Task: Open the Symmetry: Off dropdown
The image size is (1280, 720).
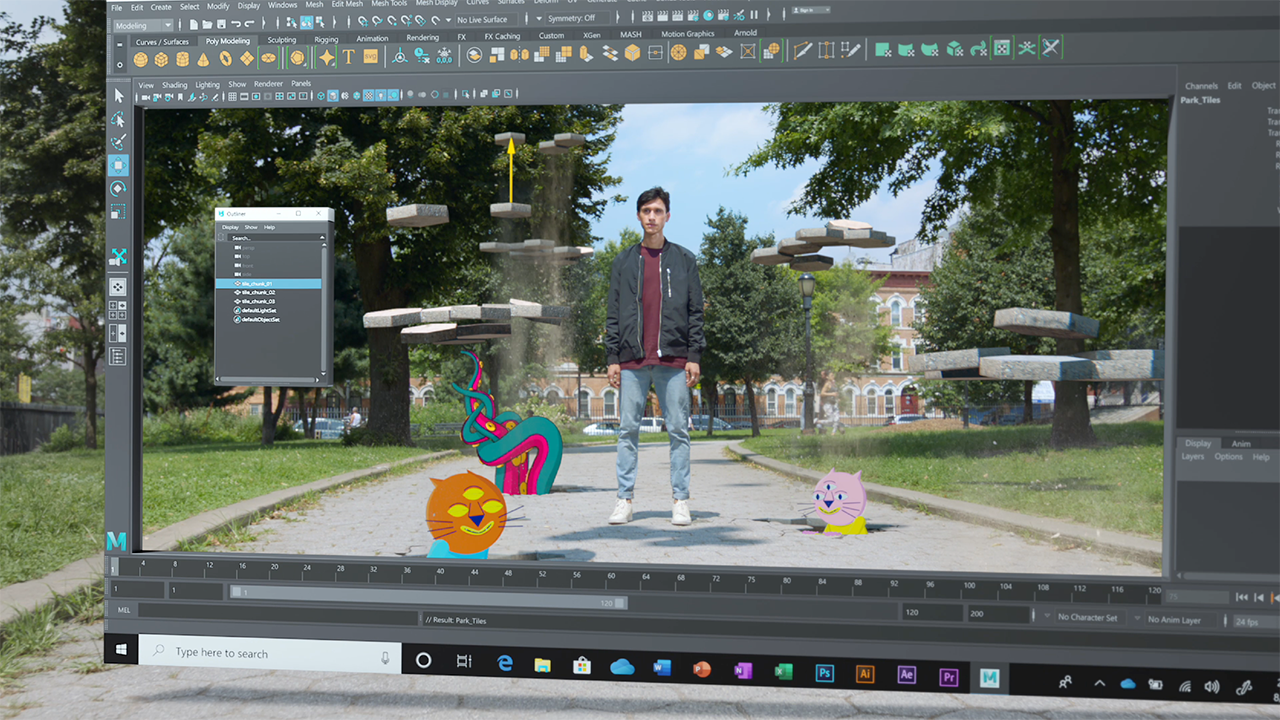Action: 578,18
